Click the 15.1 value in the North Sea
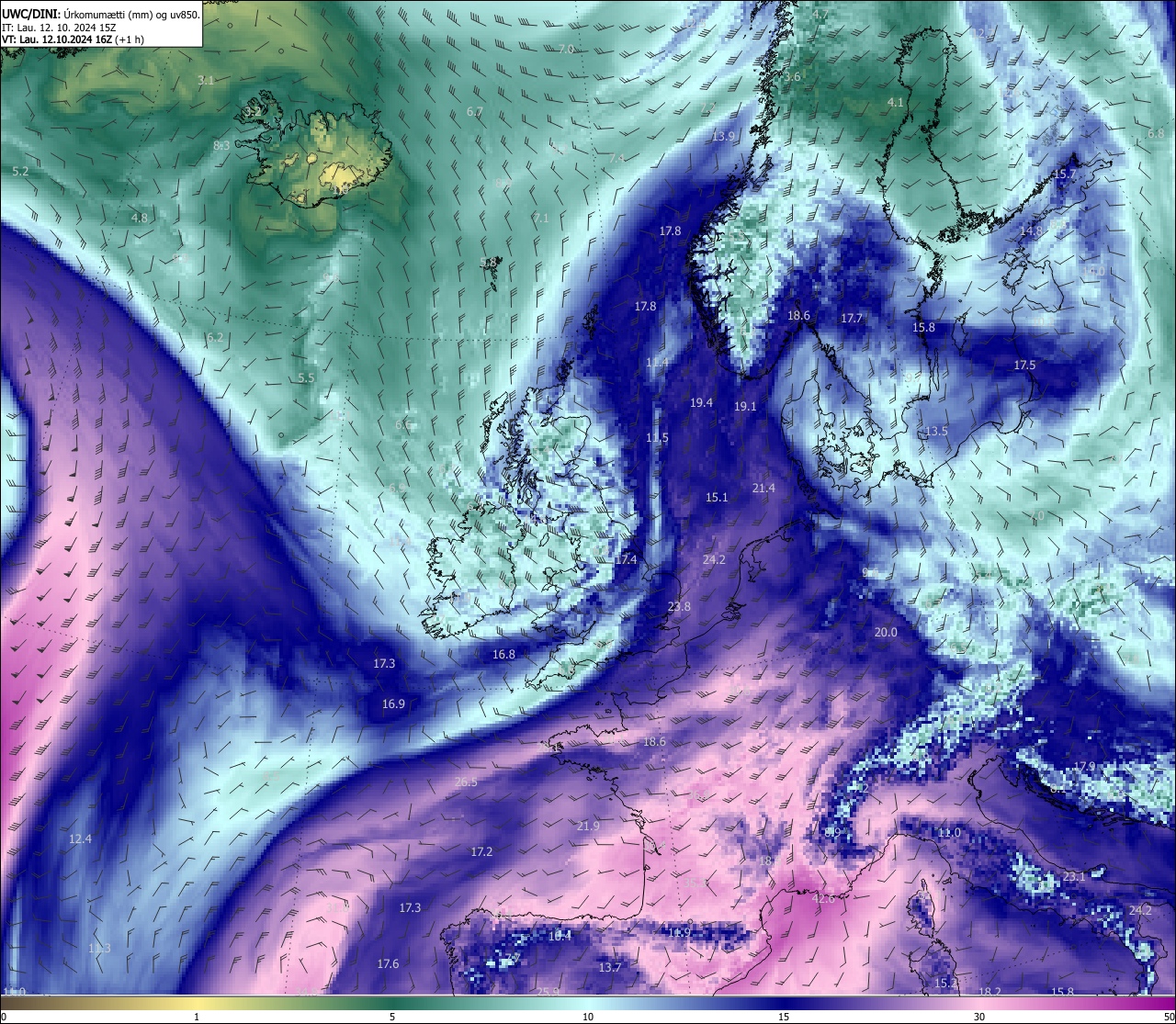1176x1024 pixels. [717, 498]
